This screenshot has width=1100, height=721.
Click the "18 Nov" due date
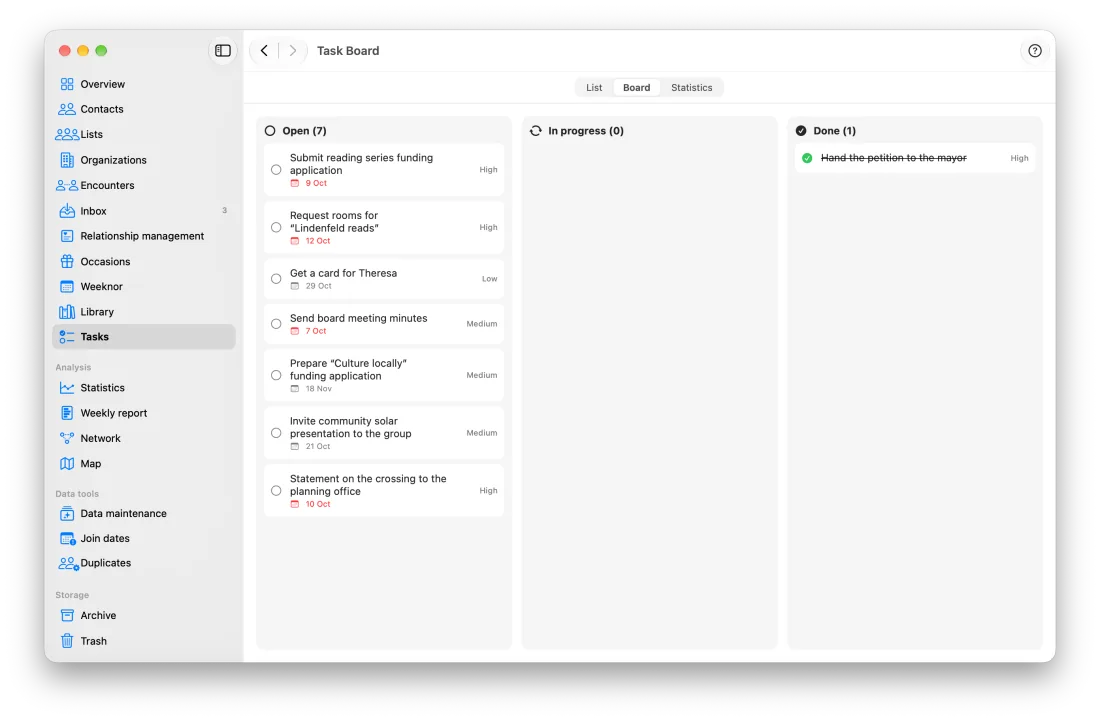point(318,389)
